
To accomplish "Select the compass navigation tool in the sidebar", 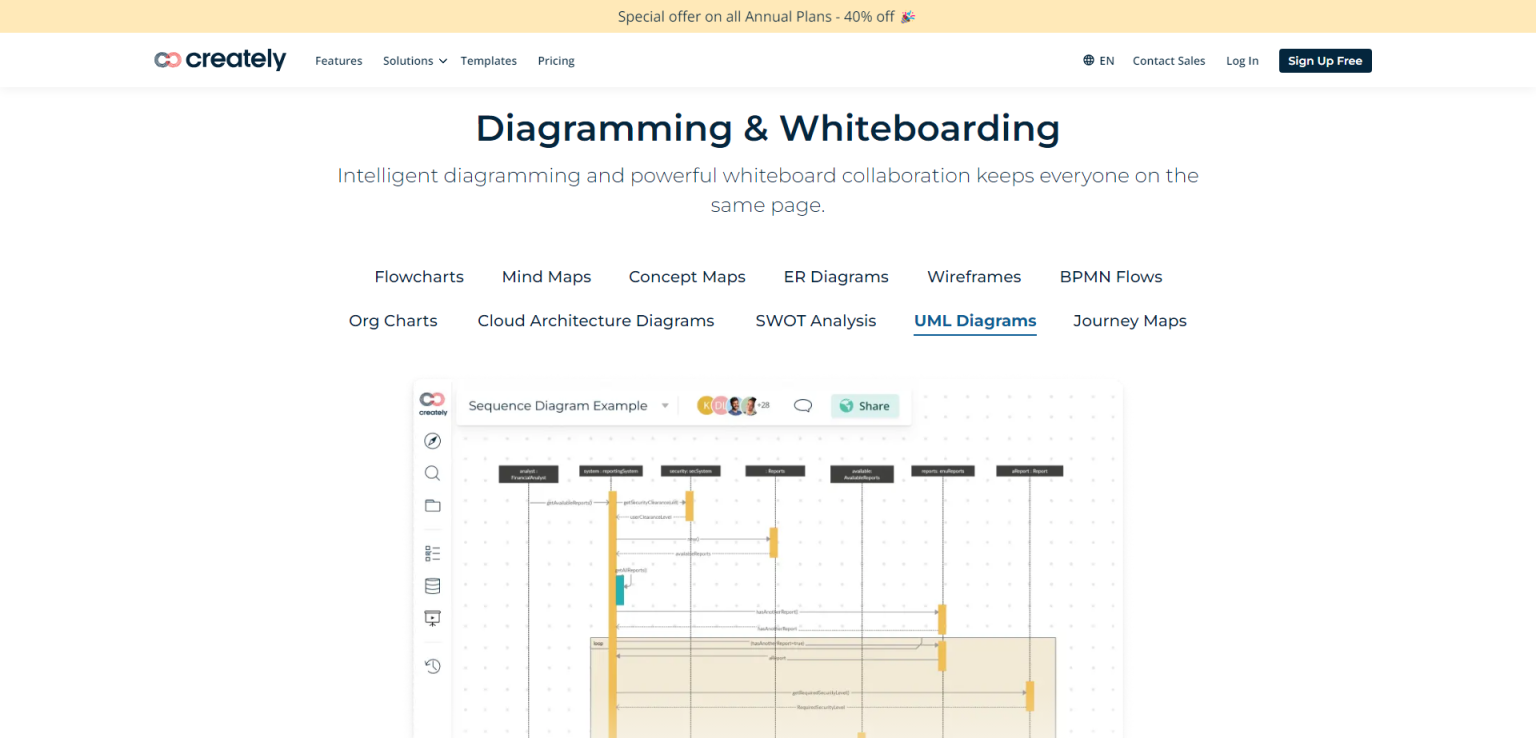I will point(432,440).
